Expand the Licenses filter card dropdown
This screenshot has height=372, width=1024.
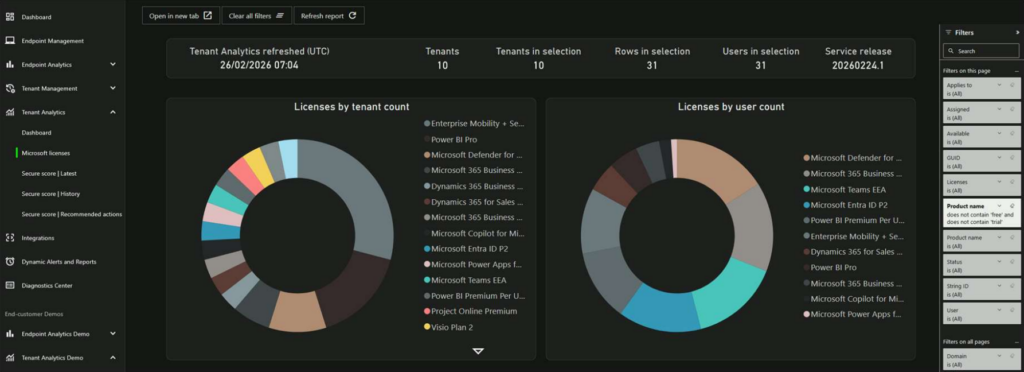999,182
